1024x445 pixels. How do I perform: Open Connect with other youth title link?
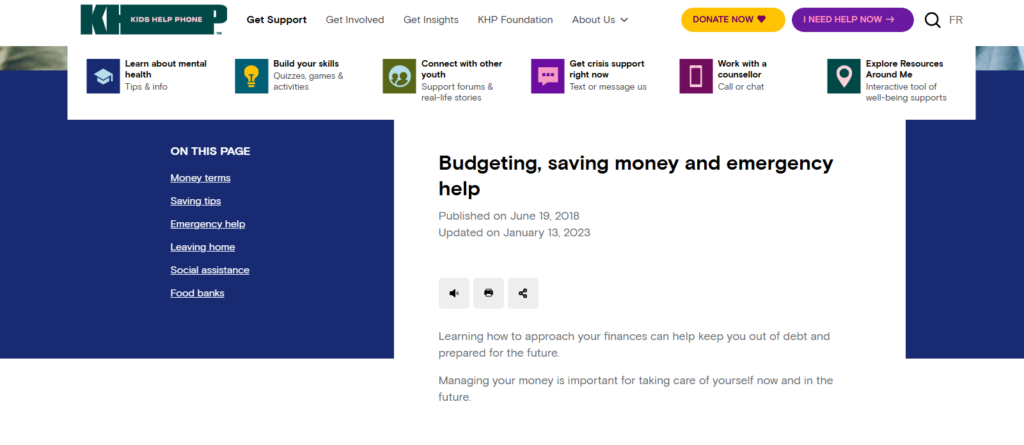click(x=462, y=69)
